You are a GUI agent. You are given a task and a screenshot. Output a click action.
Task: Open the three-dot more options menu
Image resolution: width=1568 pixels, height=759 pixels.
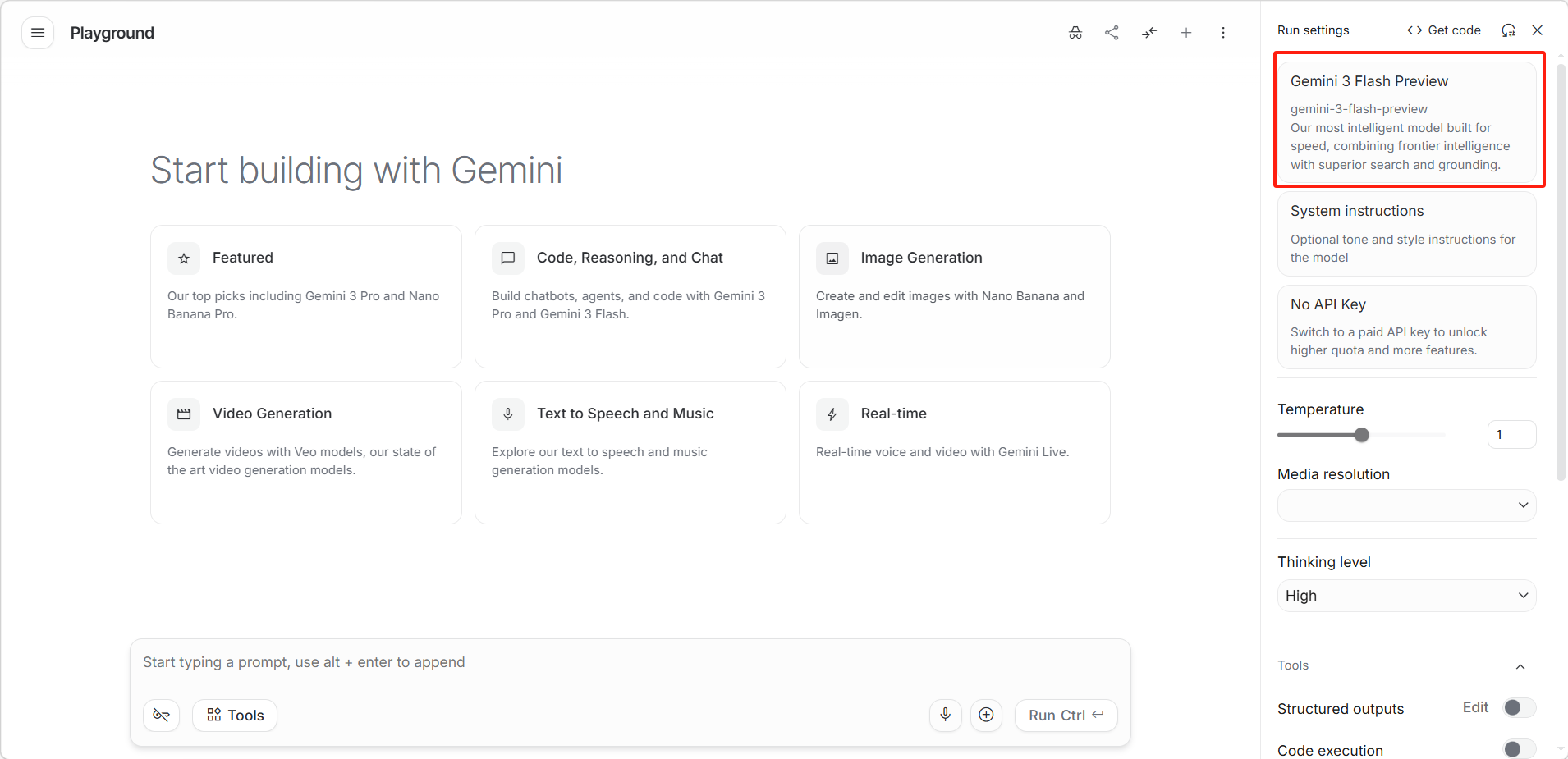click(x=1223, y=33)
